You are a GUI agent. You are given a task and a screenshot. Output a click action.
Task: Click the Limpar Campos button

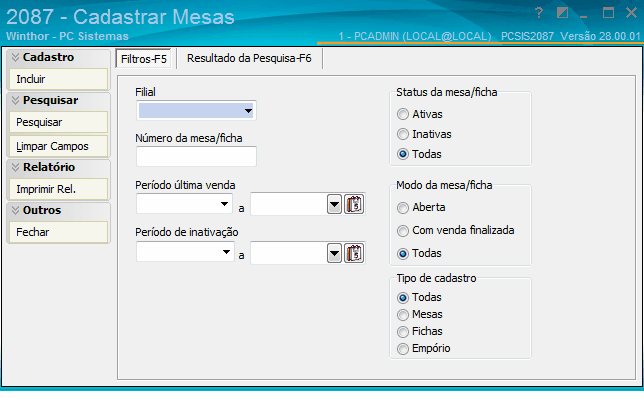59,146
